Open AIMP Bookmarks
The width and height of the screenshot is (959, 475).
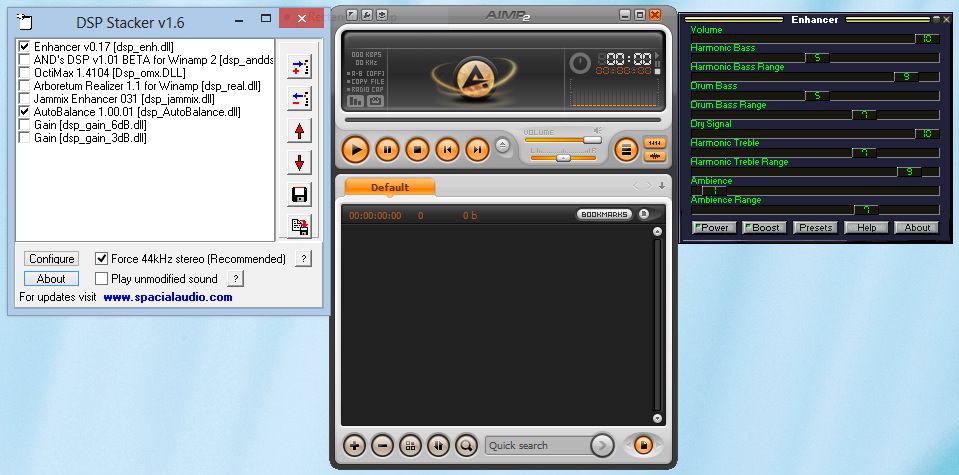tap(604, 215)
